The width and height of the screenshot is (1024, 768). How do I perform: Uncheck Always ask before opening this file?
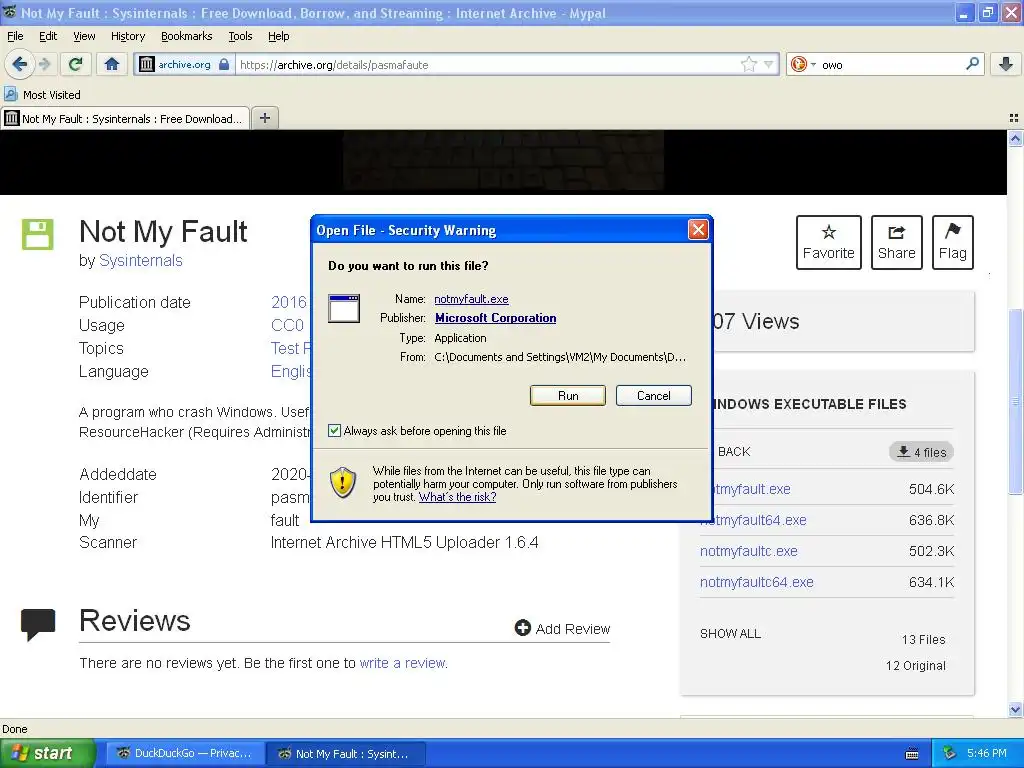334,430
